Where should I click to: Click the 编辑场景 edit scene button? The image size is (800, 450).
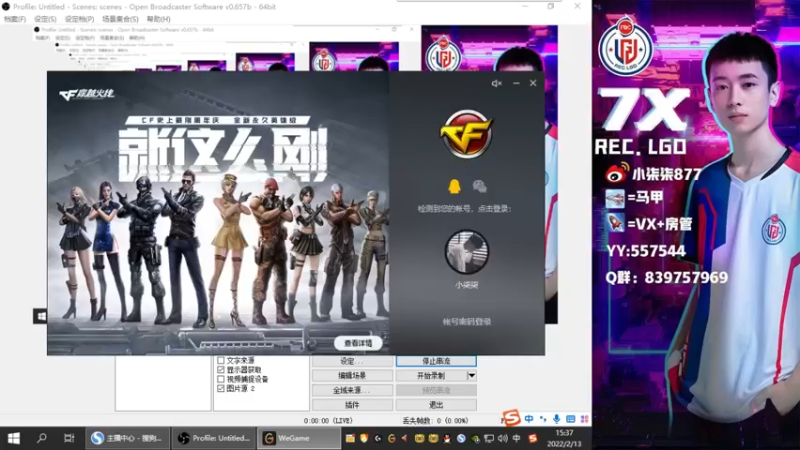[352, 376]
